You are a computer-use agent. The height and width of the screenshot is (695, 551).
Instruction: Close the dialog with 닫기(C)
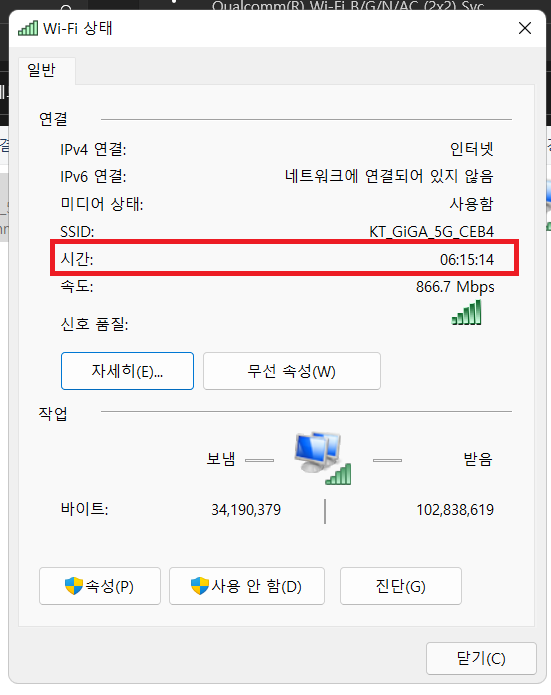481,658
